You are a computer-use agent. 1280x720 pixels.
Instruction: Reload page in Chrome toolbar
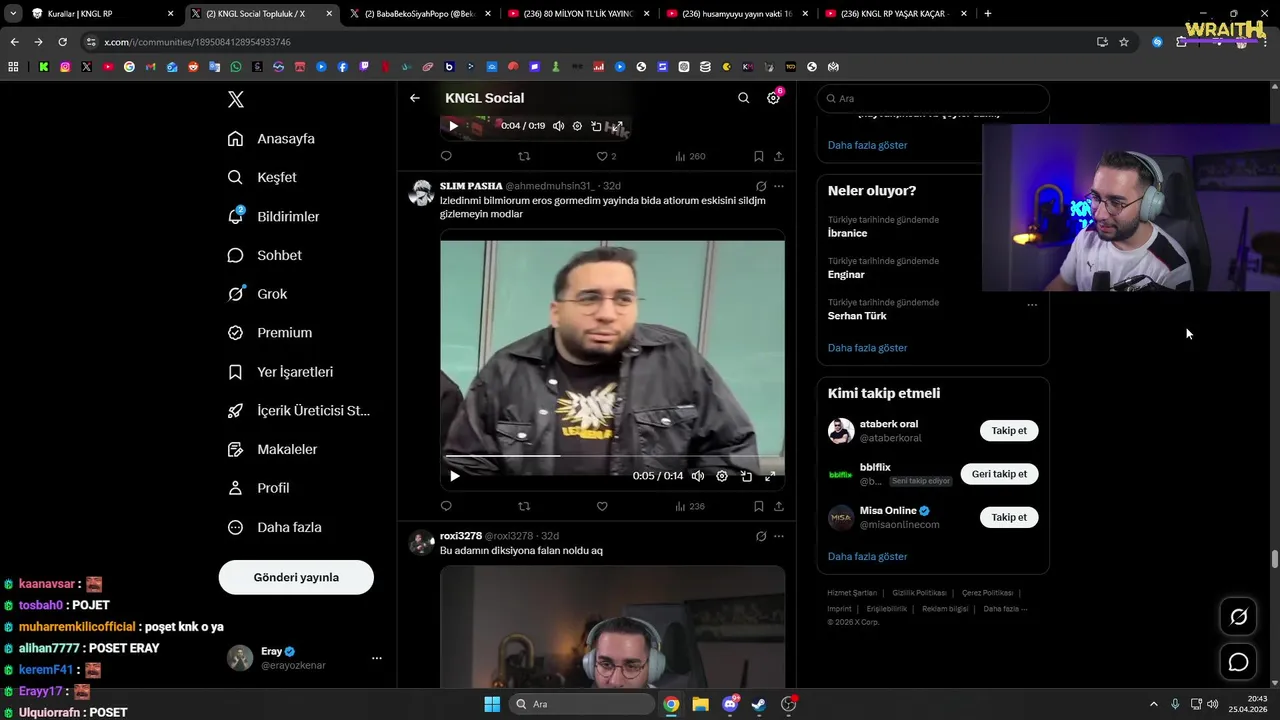(62, 42)
